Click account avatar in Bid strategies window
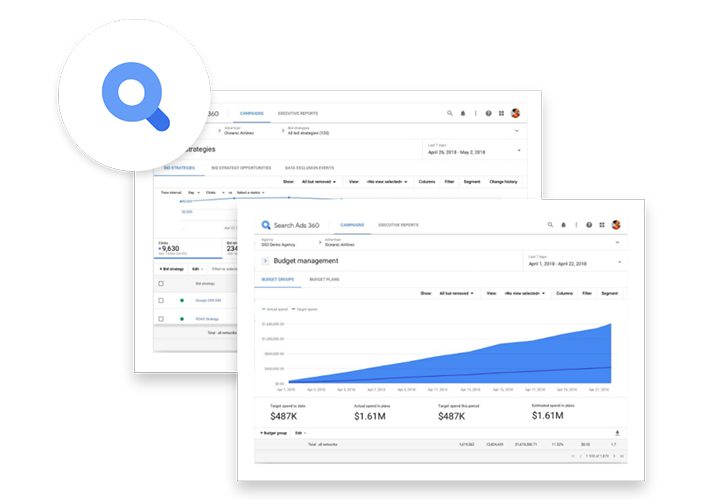The width and height of the screenshot is (703, 500). 516,113
